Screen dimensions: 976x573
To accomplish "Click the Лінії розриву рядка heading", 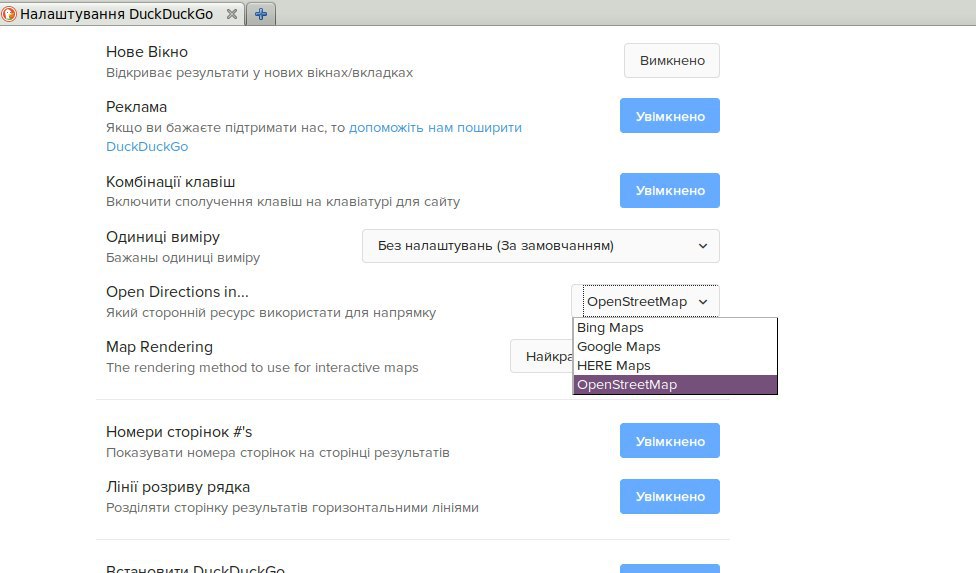I will 178,487.
